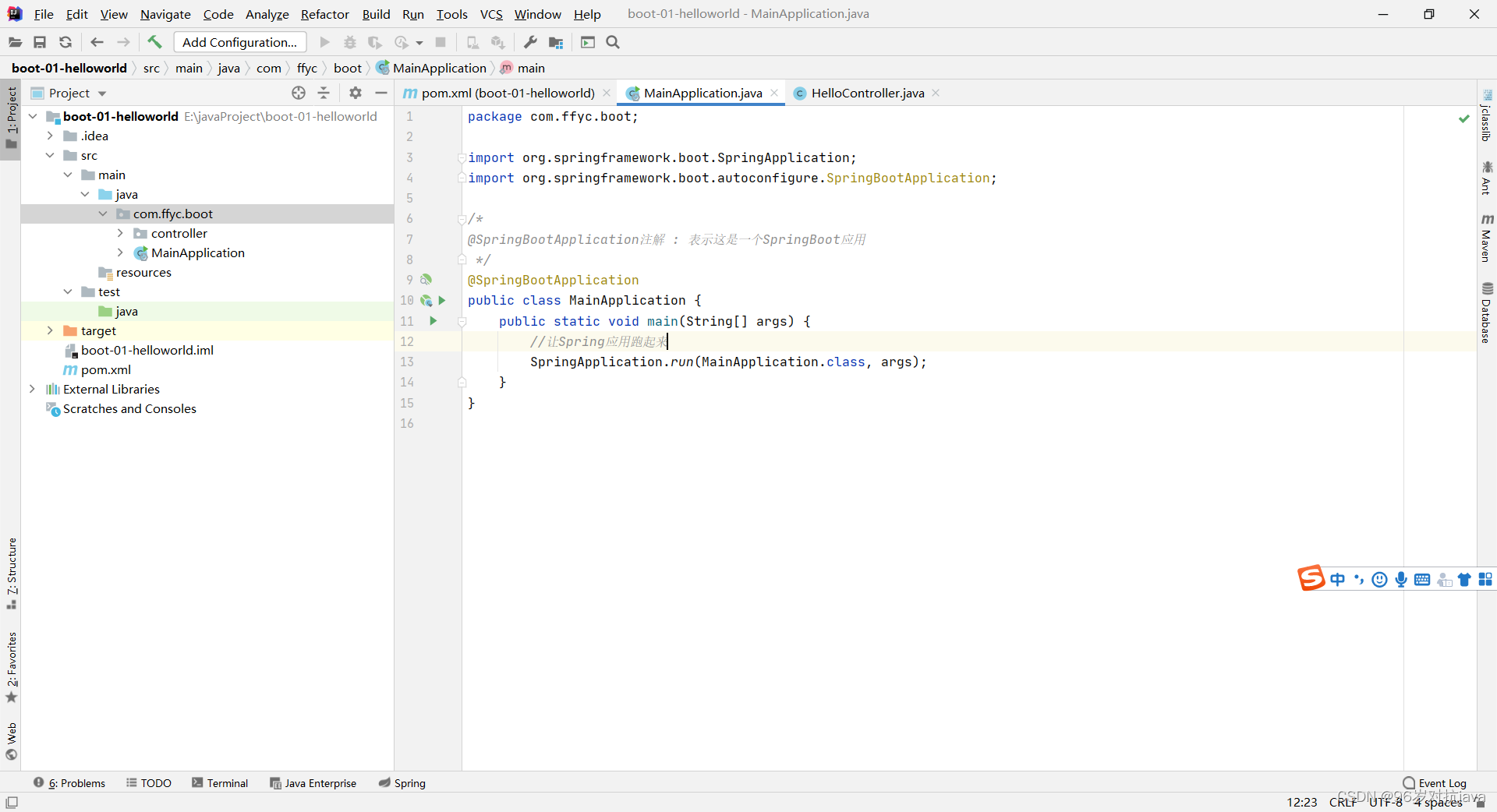The width and height of the screenshot is (1497, 812).
Task: Build project with the hammer icon
Action: point(154,42)
